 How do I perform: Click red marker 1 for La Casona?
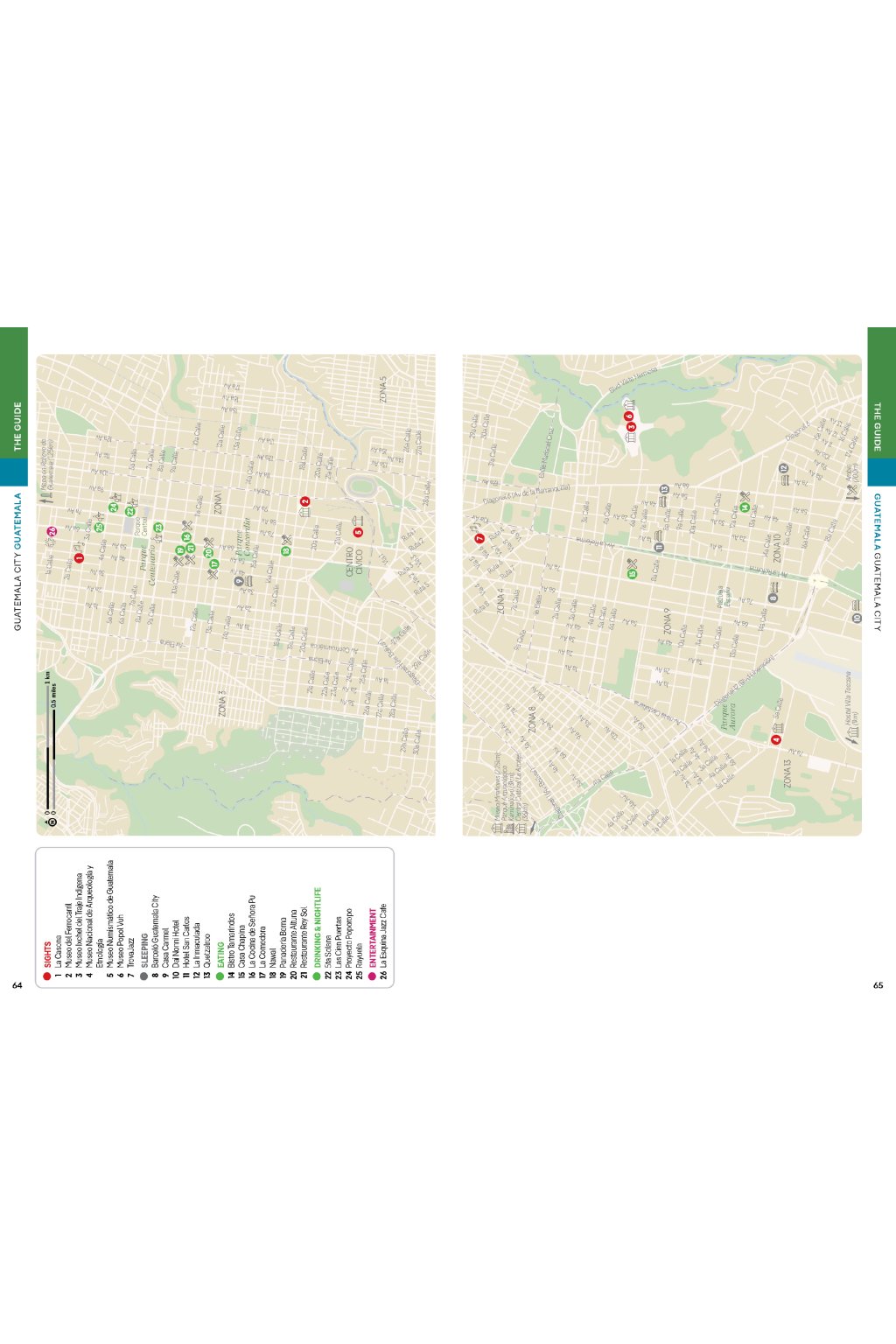click(80, 557)
